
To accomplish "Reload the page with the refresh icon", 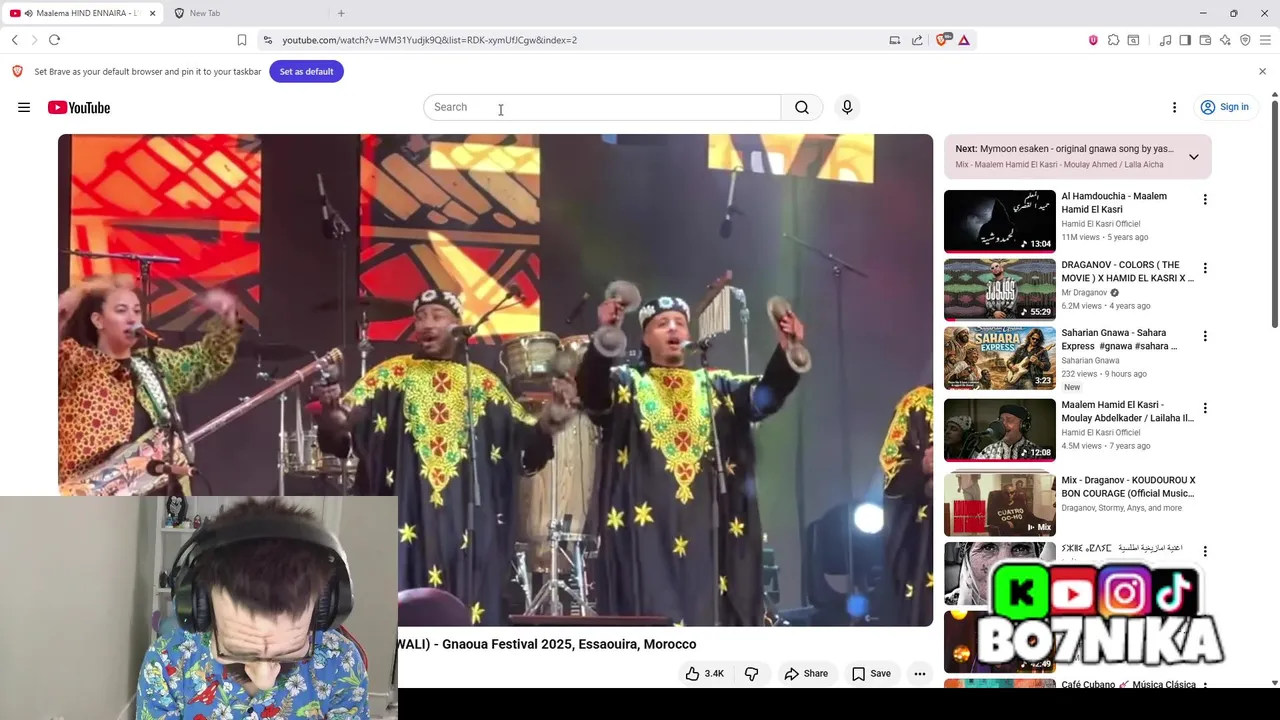I will pyautogui.click(x=54, y=40).
